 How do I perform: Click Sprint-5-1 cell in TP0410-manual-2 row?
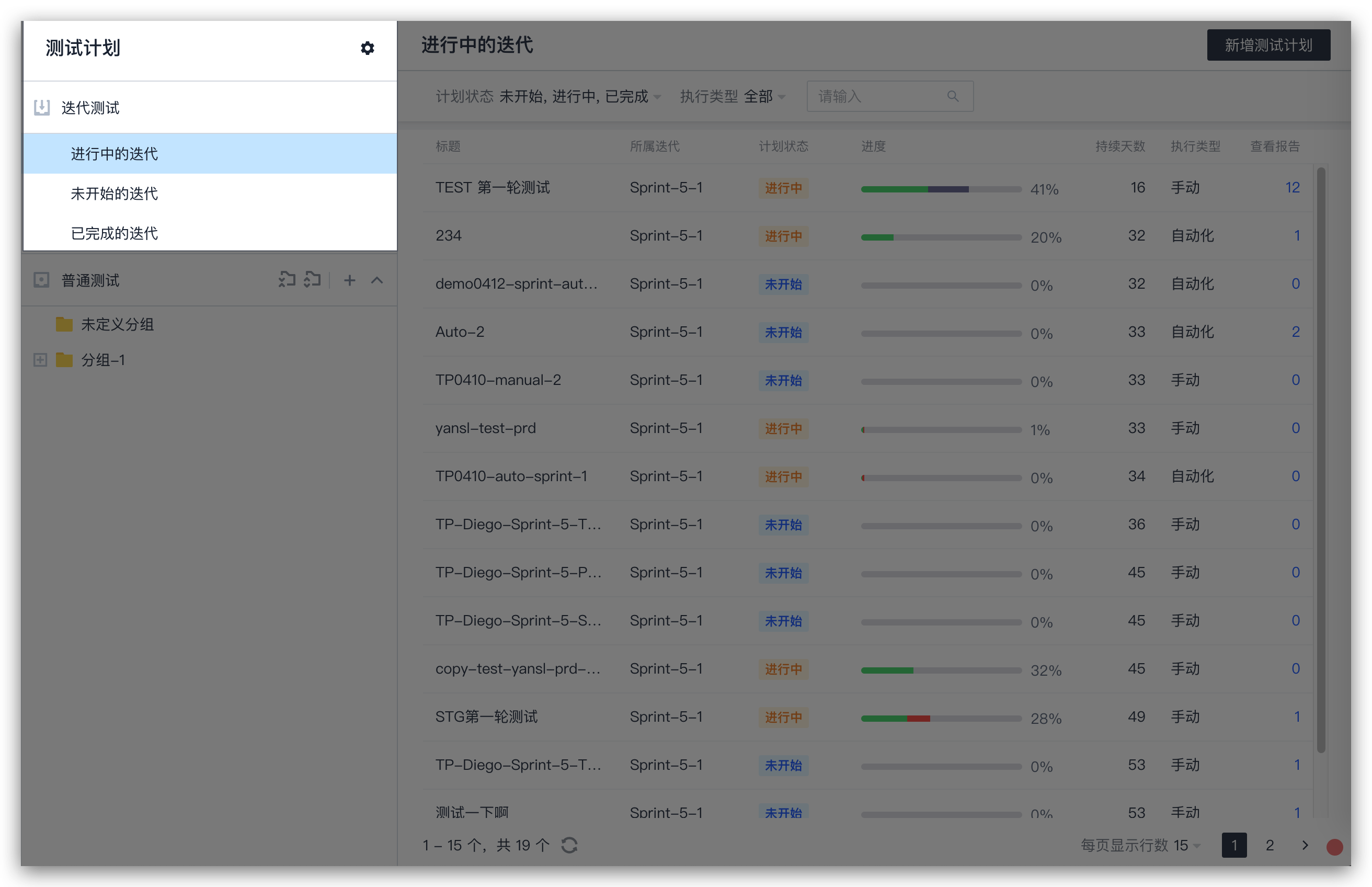click(666, 380)
